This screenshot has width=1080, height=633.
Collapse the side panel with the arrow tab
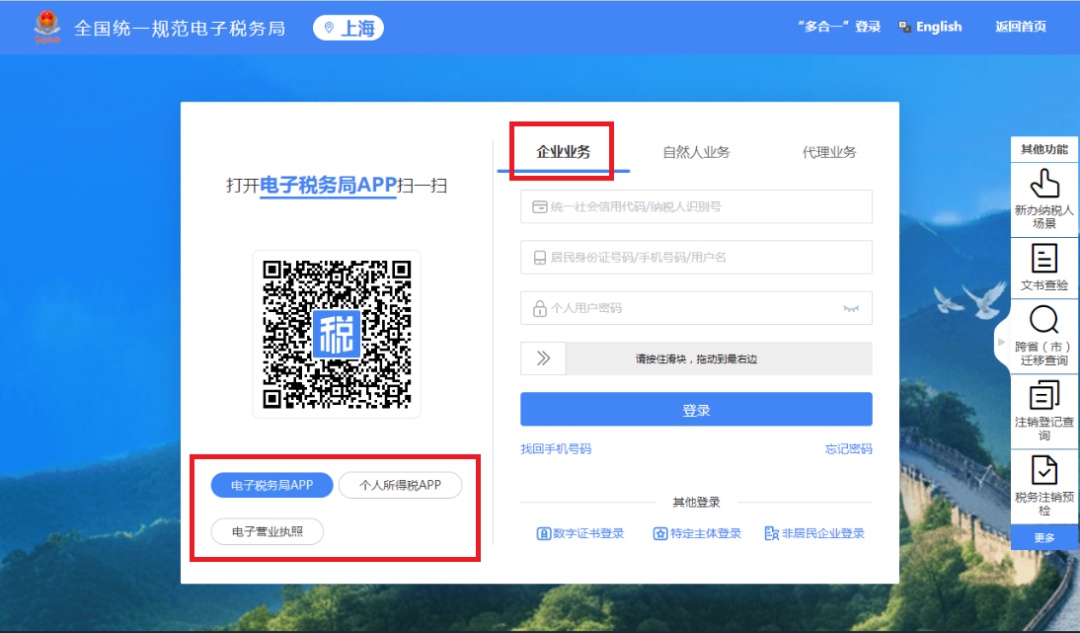[1002, 342]
